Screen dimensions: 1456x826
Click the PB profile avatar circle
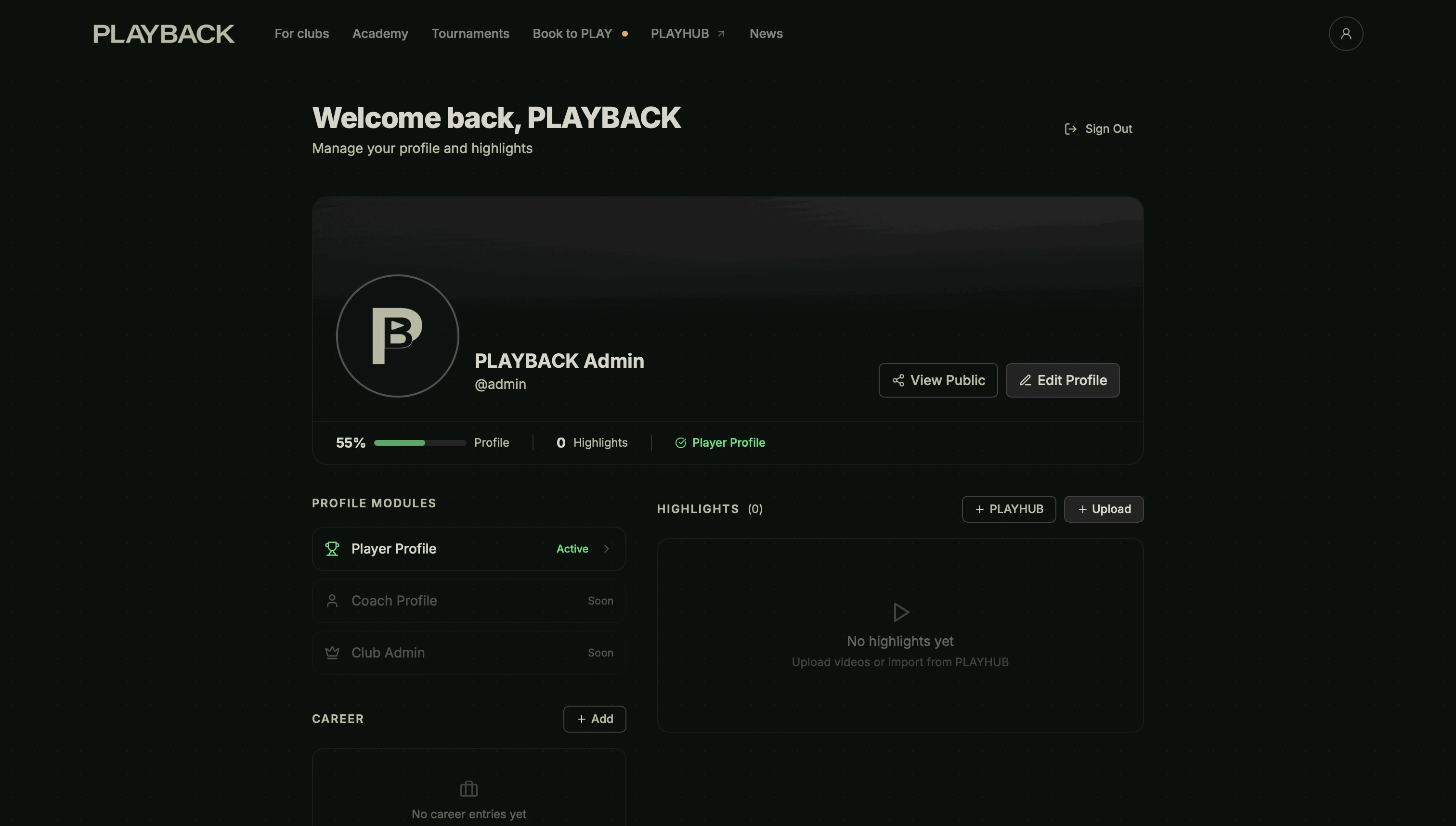point(397,336)
